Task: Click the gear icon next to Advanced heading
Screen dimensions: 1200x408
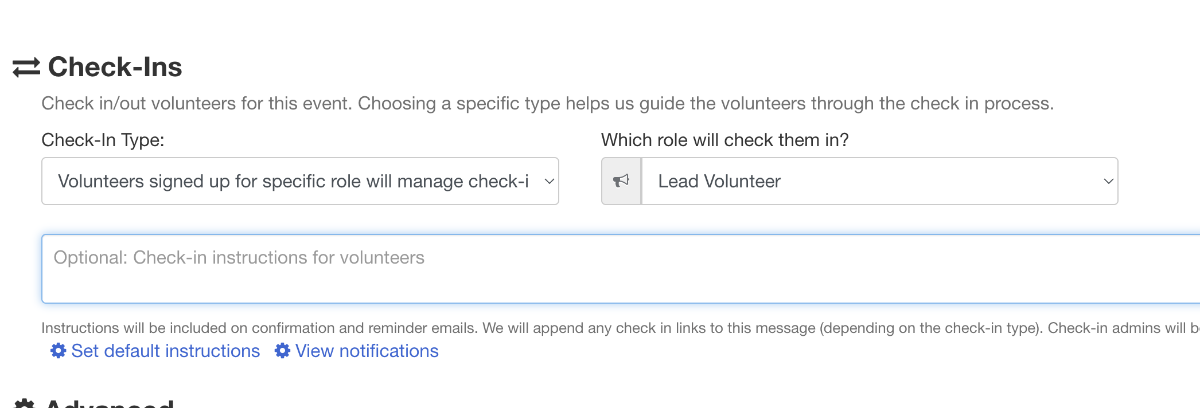Action: pos(26,404)
